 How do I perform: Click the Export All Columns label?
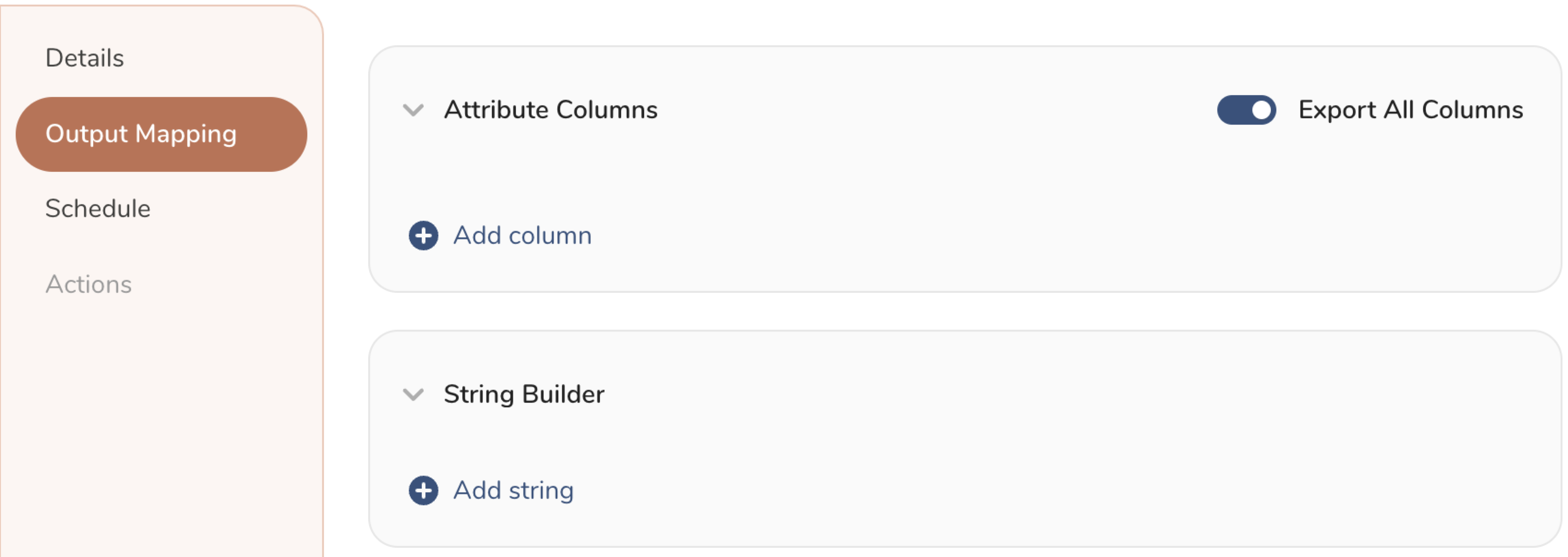pyautogui.click(x=1410, y=110)
